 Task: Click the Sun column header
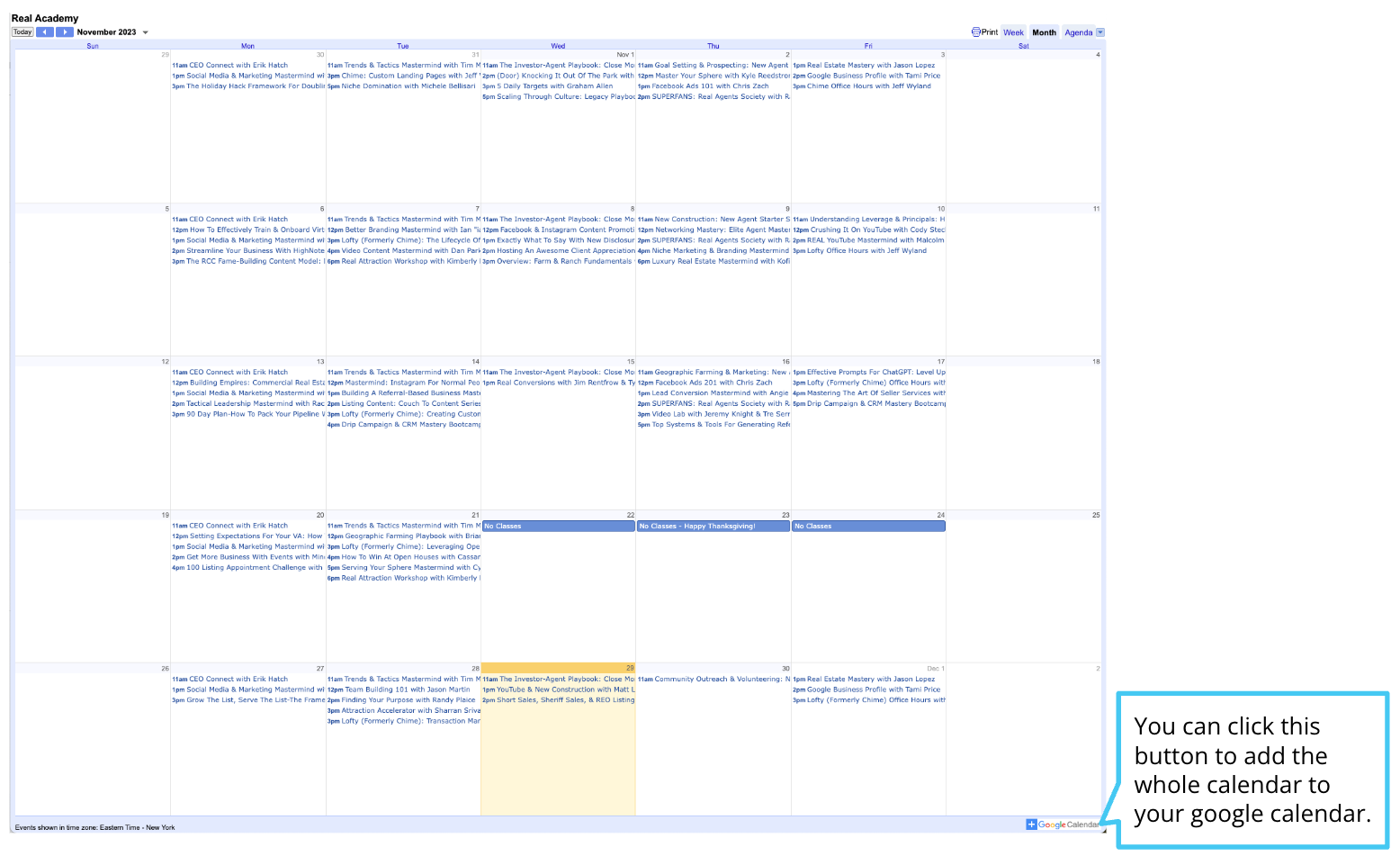pyautogui.click(x=93, y=46)
